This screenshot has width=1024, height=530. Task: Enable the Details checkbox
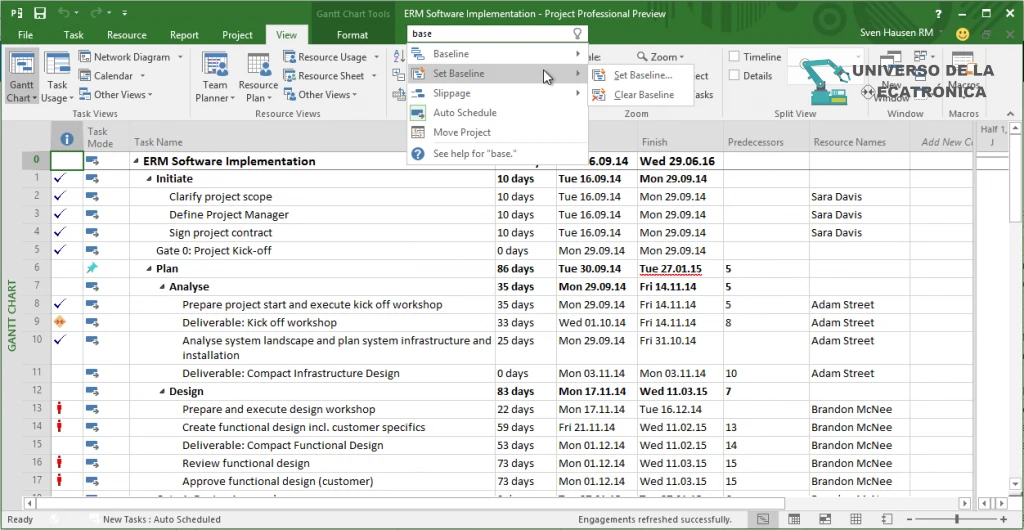tap(734, 76)
